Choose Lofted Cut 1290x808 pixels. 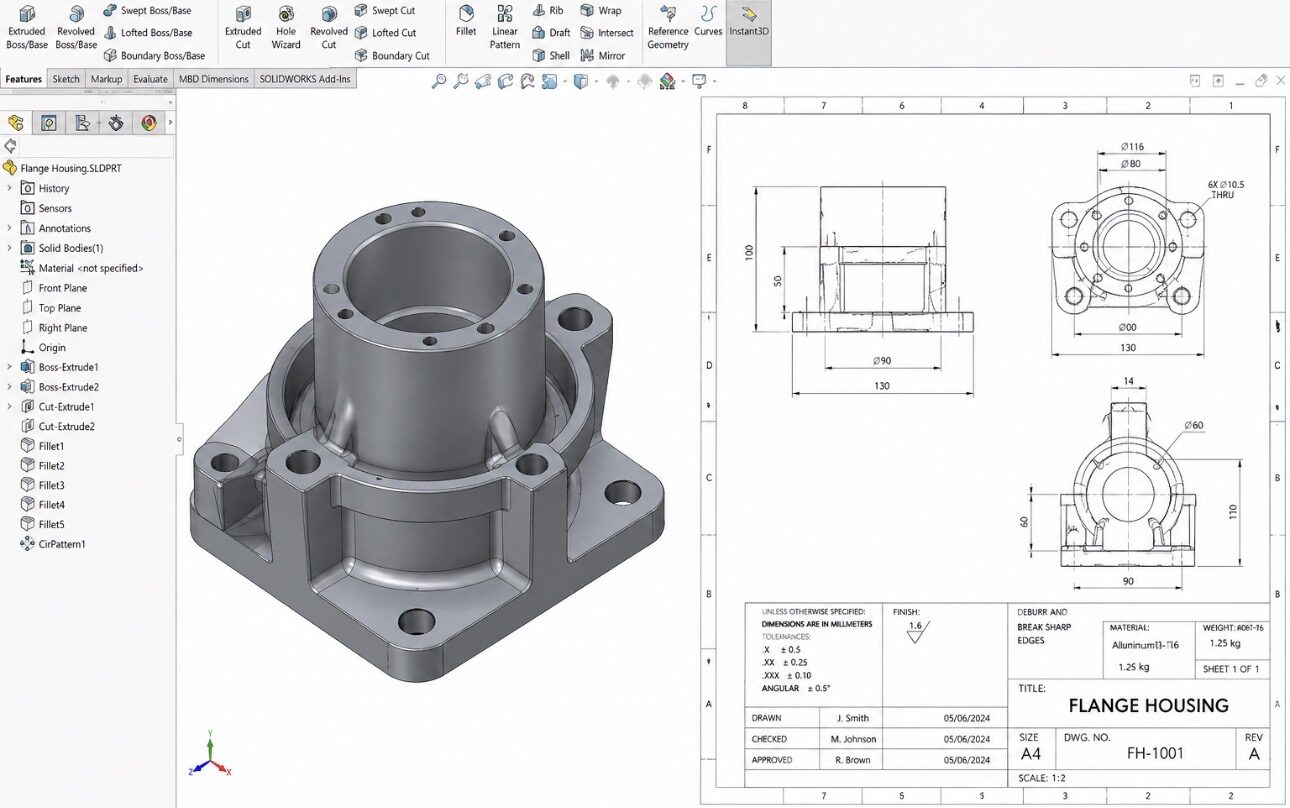coord(385,33)
